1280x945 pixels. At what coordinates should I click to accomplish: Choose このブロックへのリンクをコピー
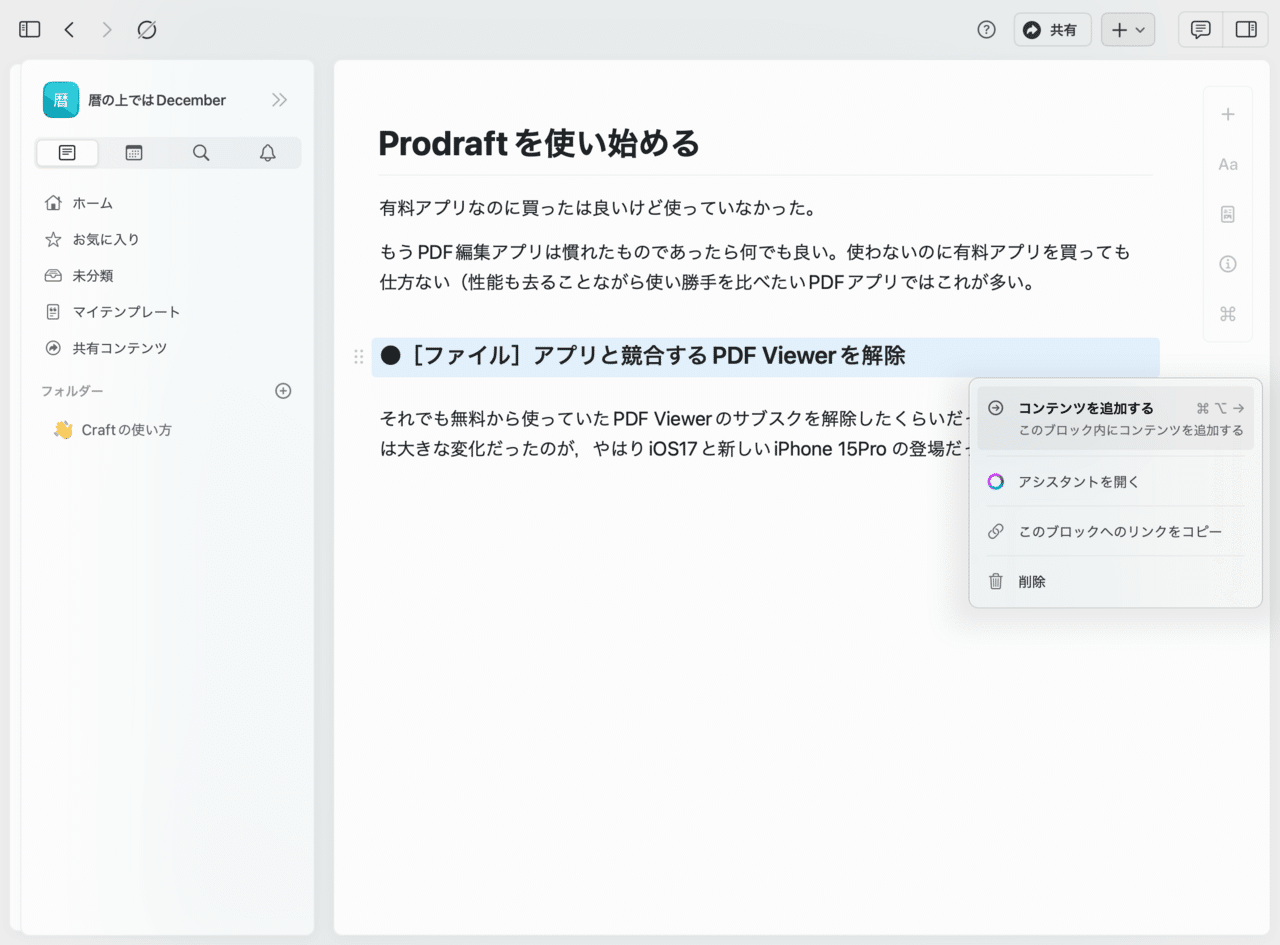coord(1115,531)
